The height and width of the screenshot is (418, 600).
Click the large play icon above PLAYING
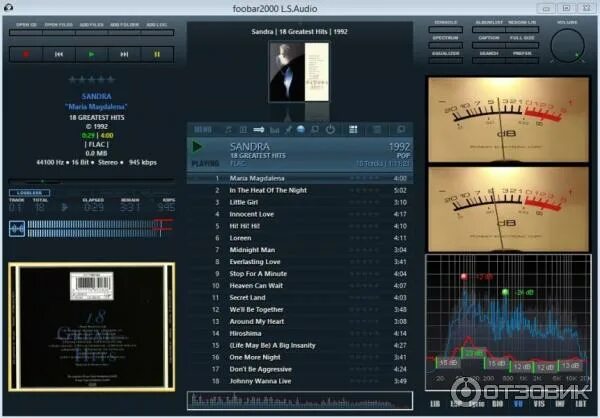coord(197,147)
